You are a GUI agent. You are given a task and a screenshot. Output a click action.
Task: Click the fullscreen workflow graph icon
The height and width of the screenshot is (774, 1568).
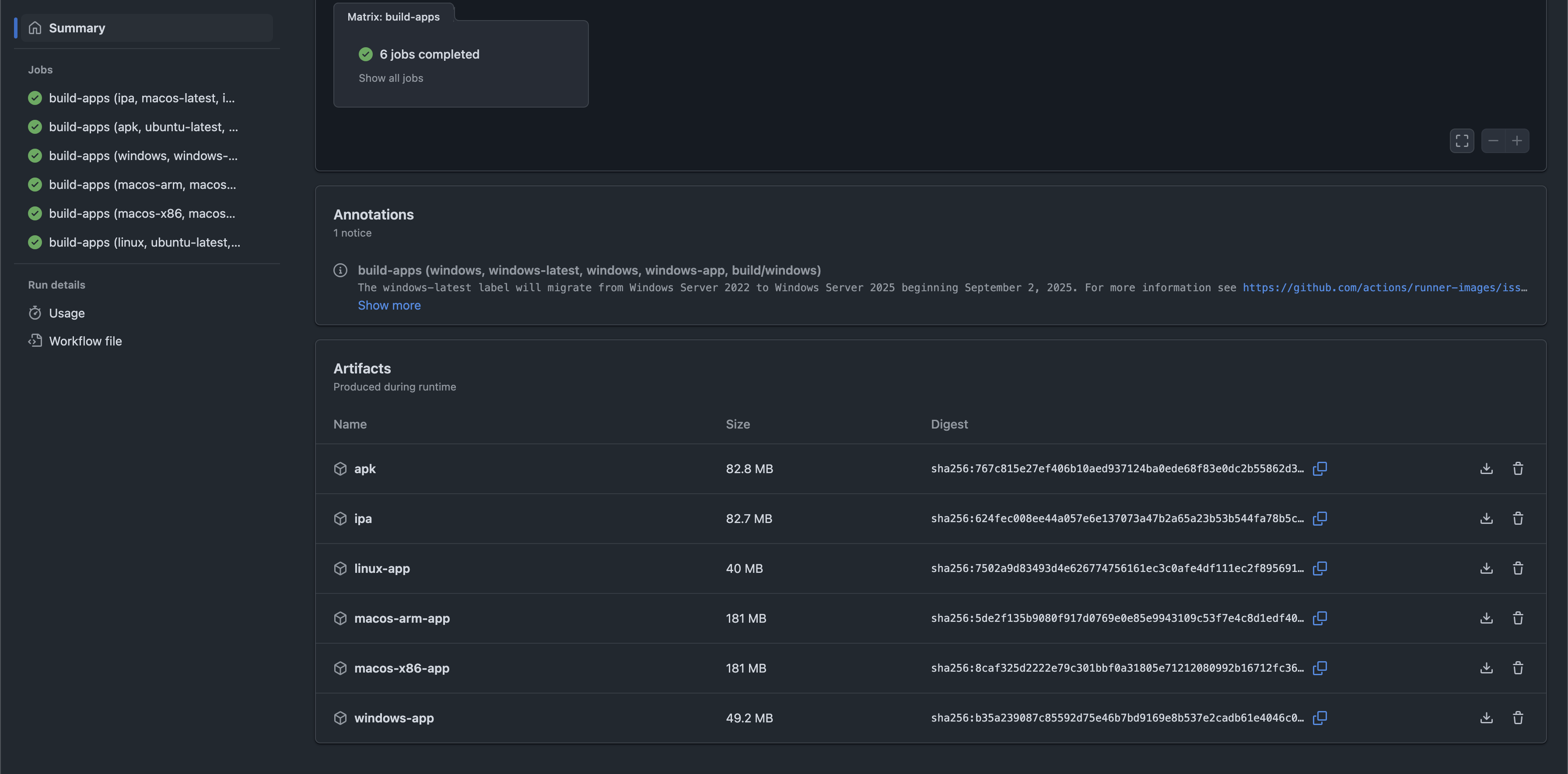tap(1462, 141)
